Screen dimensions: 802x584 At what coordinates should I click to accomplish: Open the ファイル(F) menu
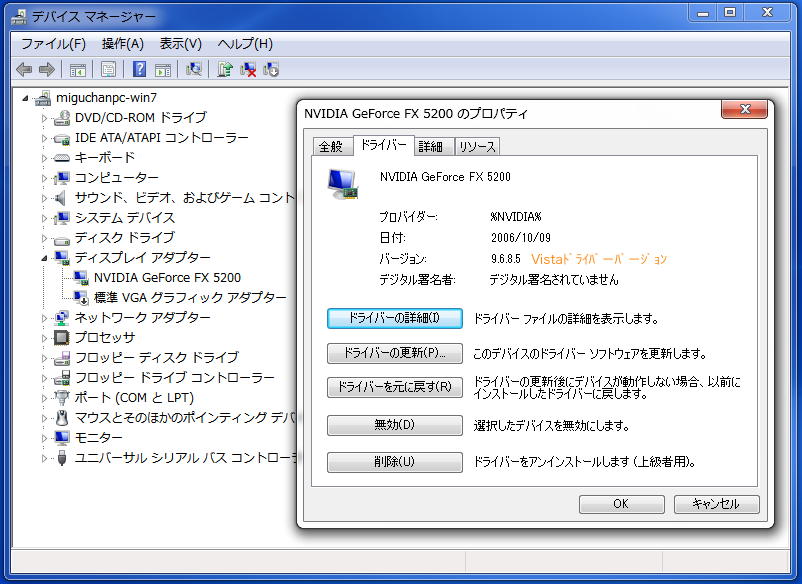[x=53, y=44]
